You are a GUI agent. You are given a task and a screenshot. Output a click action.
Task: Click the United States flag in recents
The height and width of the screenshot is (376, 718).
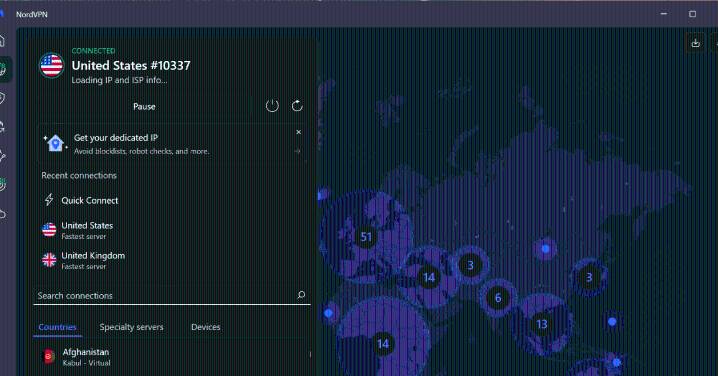click(49, 230)
